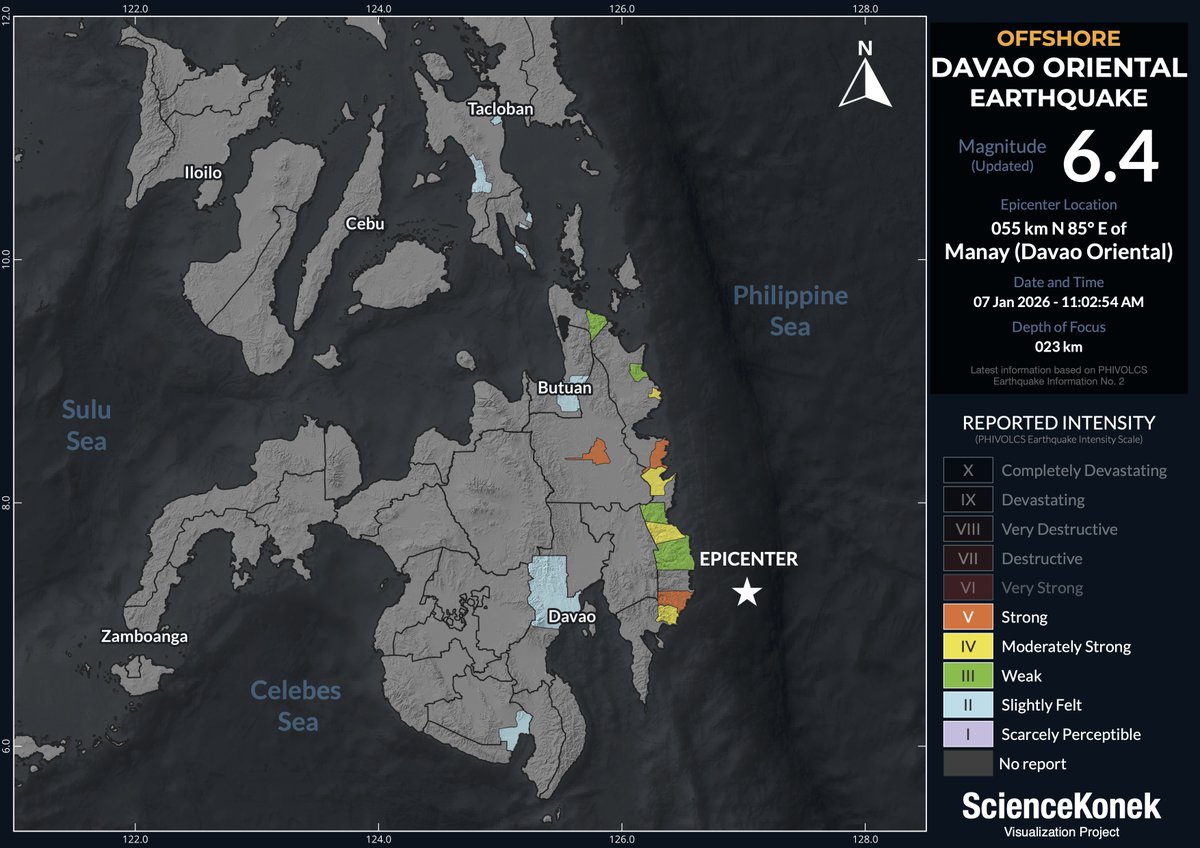Click the 'EPICENTER' label on map
The image size is (1200, 848).
748,559
